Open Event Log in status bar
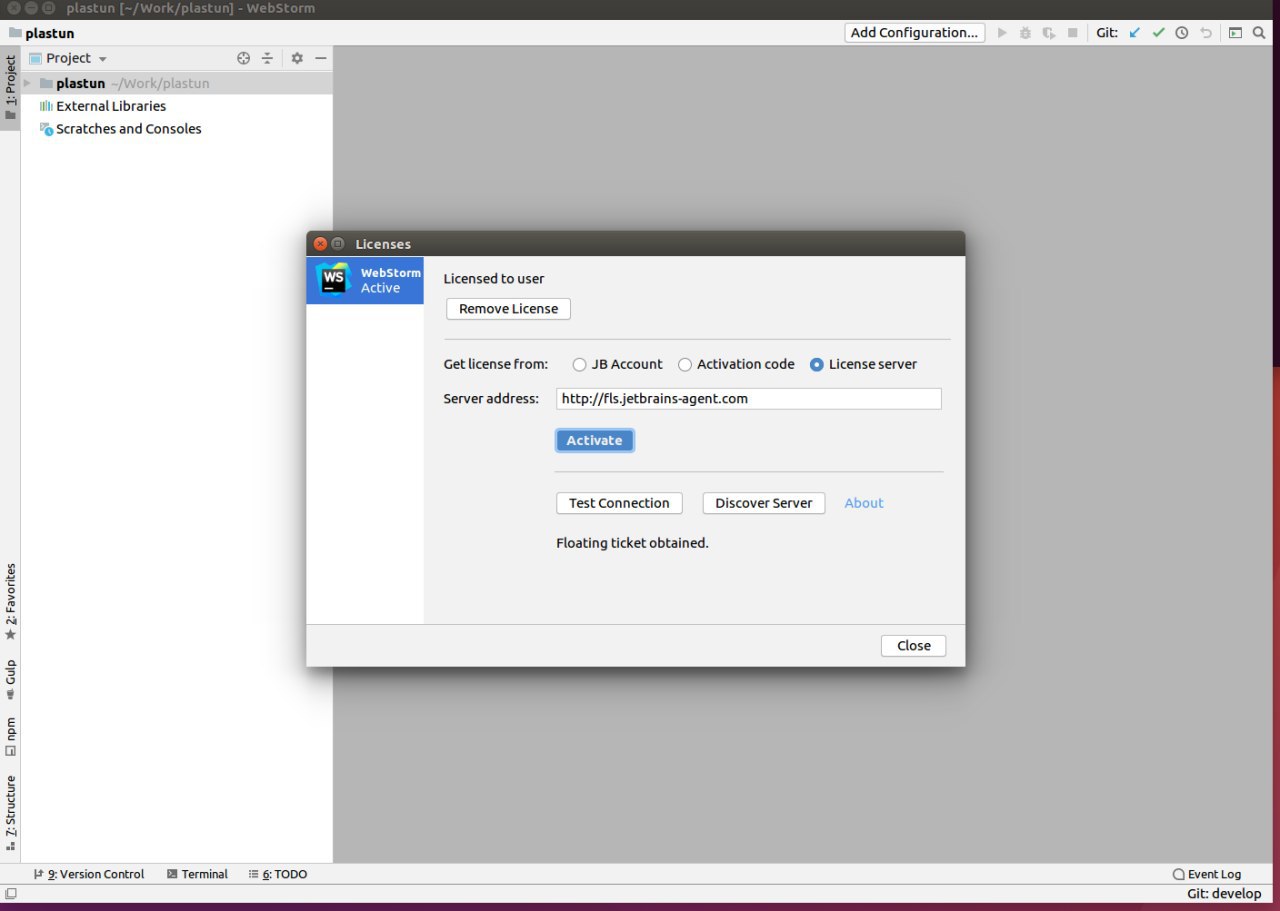This screenshot has width=1280, height=911. [1206, 874]
